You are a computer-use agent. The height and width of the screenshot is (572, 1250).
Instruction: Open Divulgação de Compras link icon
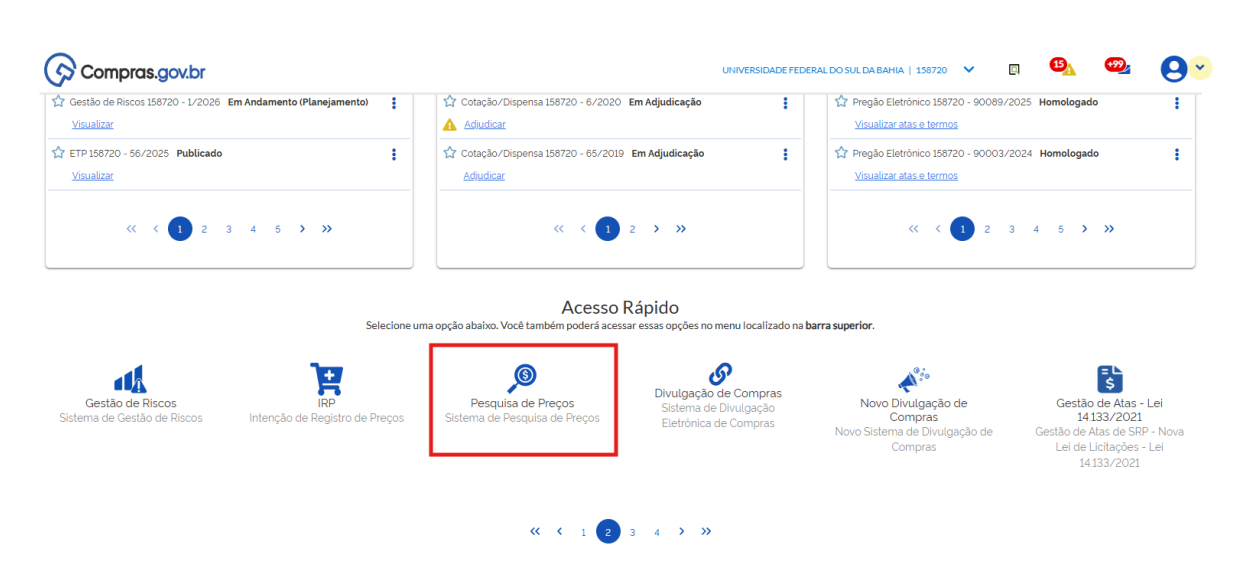pyautogui.click(x=718, y=372)
